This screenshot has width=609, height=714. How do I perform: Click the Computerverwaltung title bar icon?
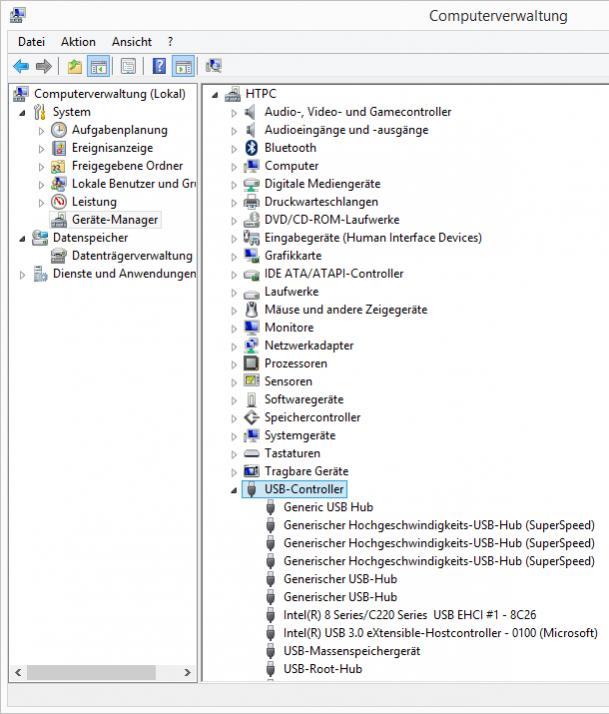17,15
